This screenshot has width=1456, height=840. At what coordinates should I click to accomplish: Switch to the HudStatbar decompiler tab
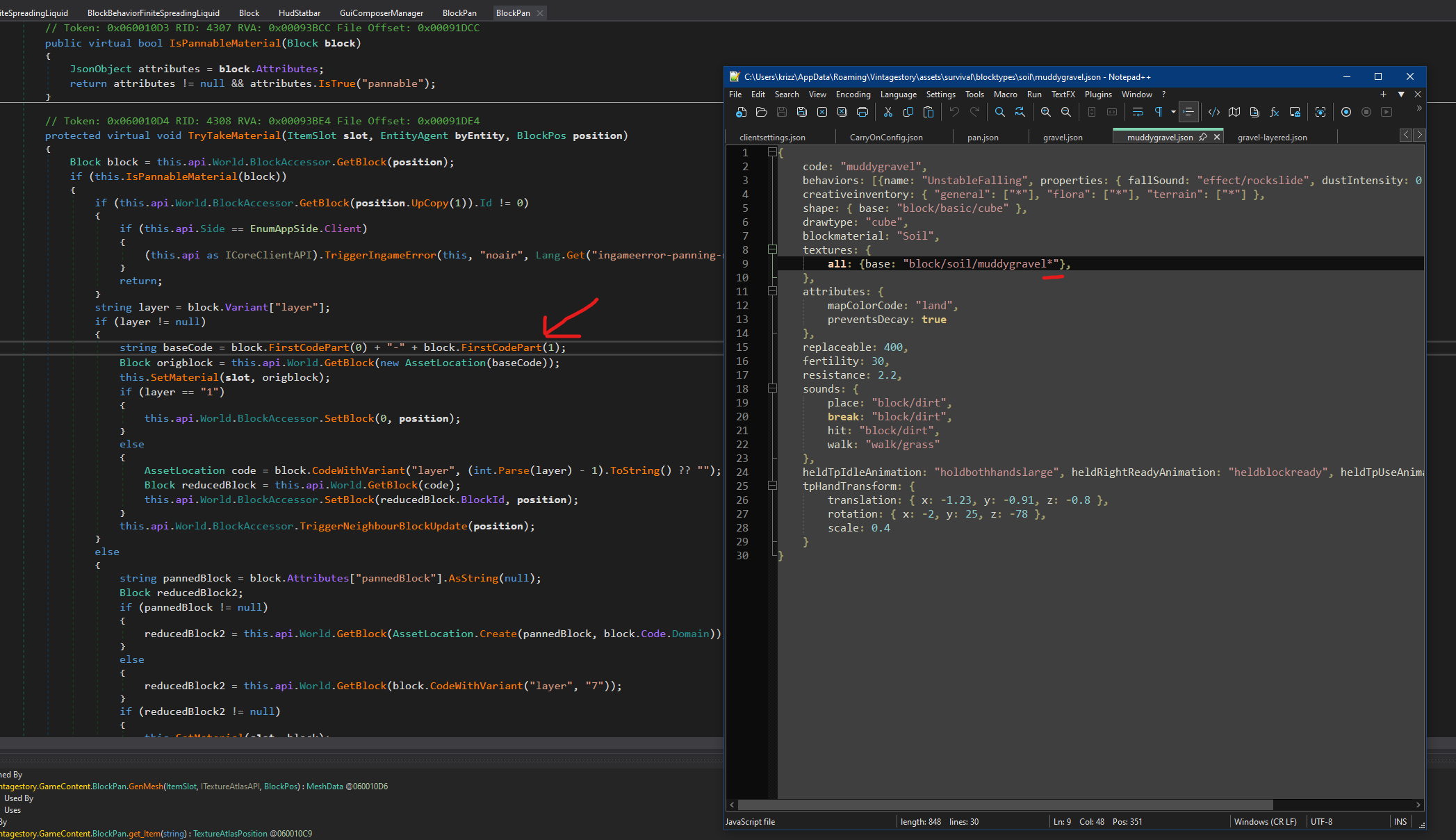[x=300, y=13]
